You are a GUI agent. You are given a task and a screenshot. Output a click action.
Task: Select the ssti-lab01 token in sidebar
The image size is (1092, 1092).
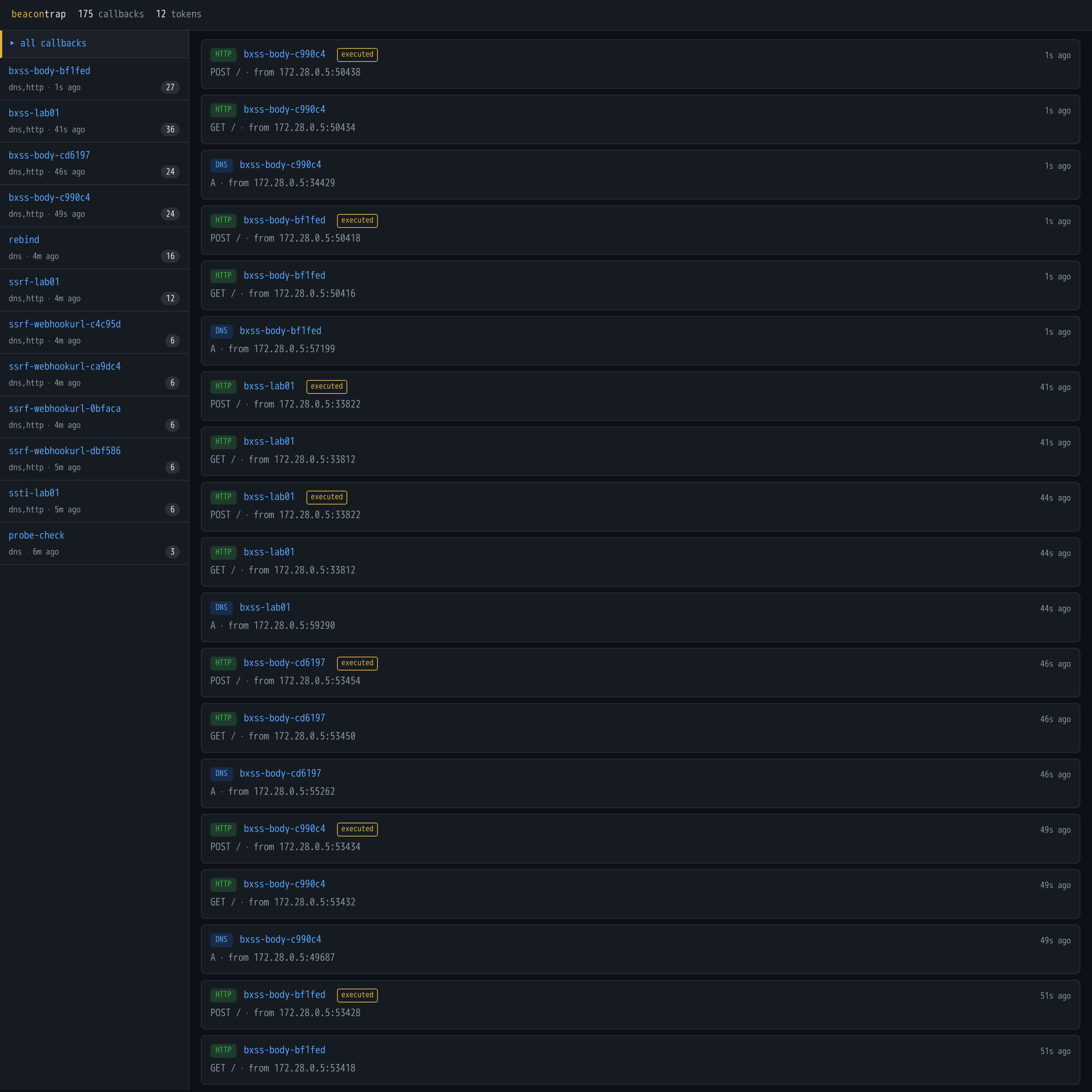[94, 501]
